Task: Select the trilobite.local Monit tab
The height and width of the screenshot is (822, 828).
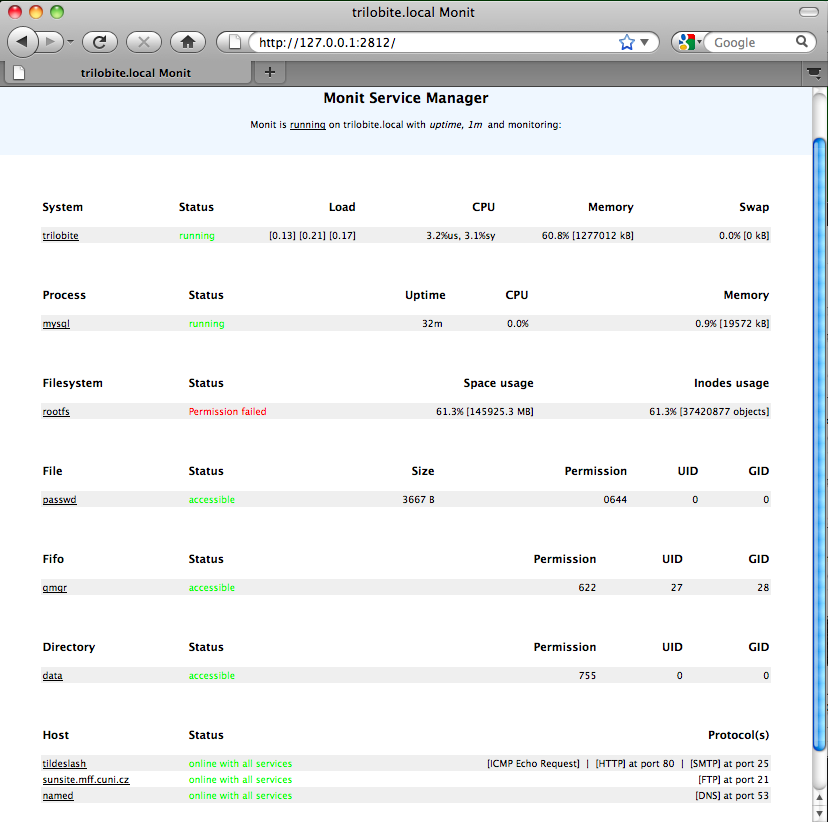Action: 127,72
